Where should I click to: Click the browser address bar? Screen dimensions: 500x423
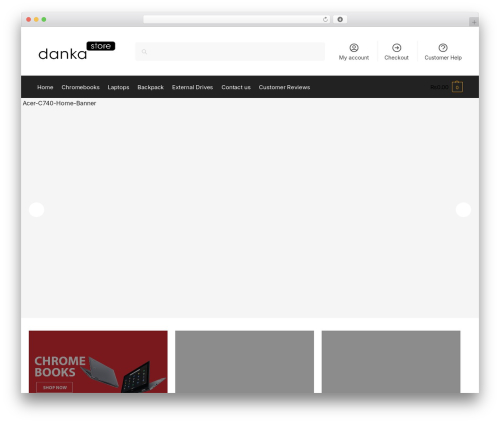pyautogui.click(x=236, y=19)
